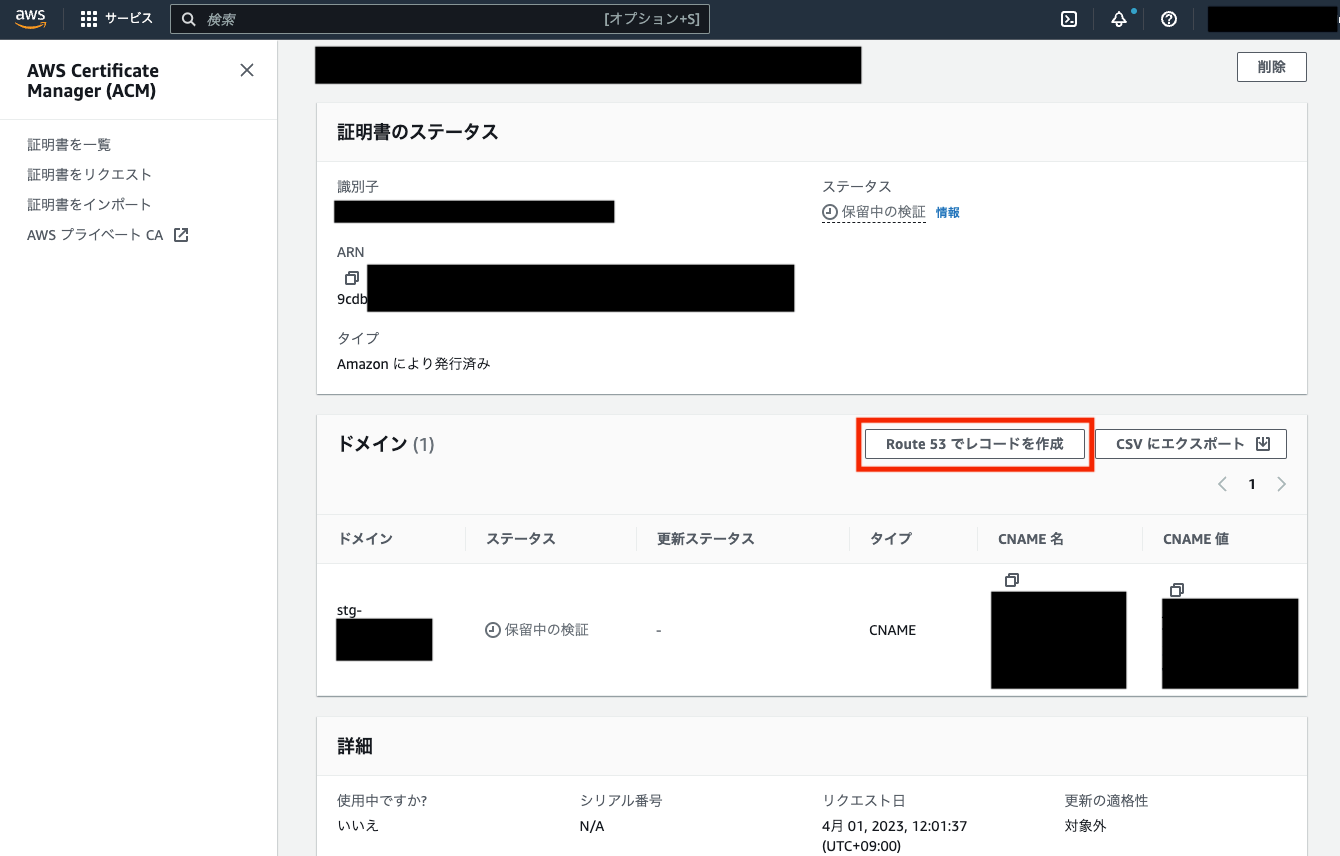Click the stg- domain name cell
This screenshot has height=856, width=1340.
click(x=349, y=610)
